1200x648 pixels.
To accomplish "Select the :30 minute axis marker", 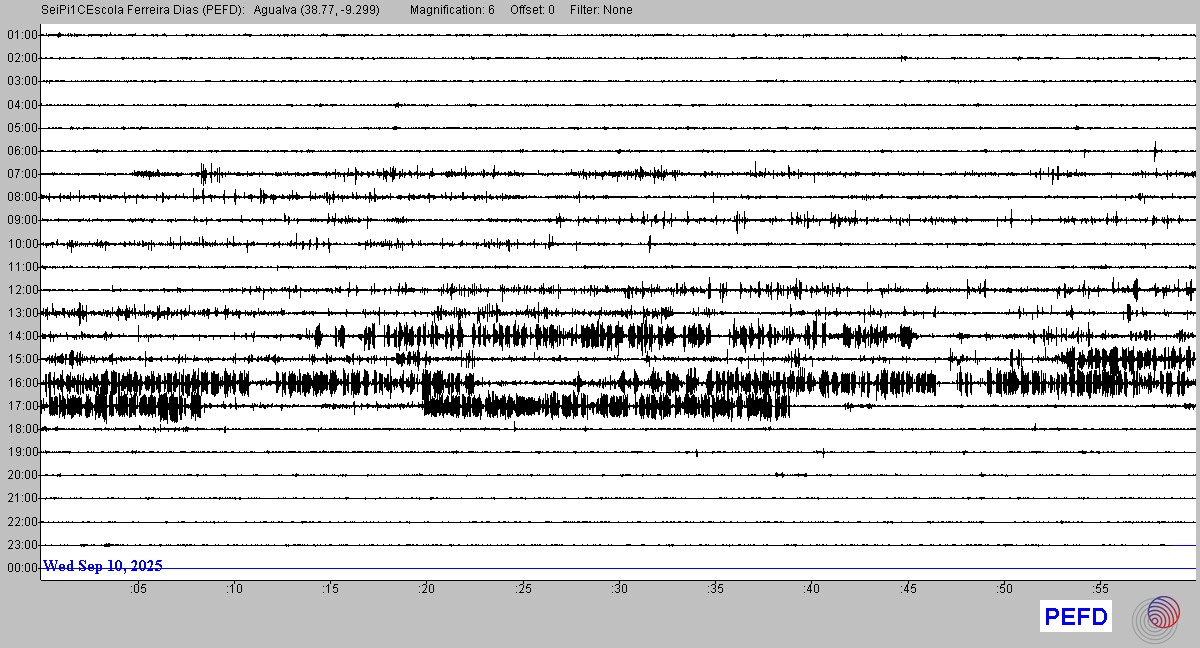I will tap(620, 590).
